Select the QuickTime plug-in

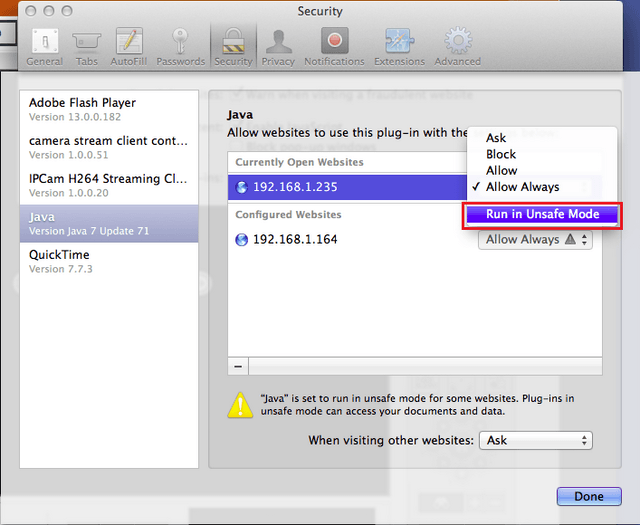(109, 261)
